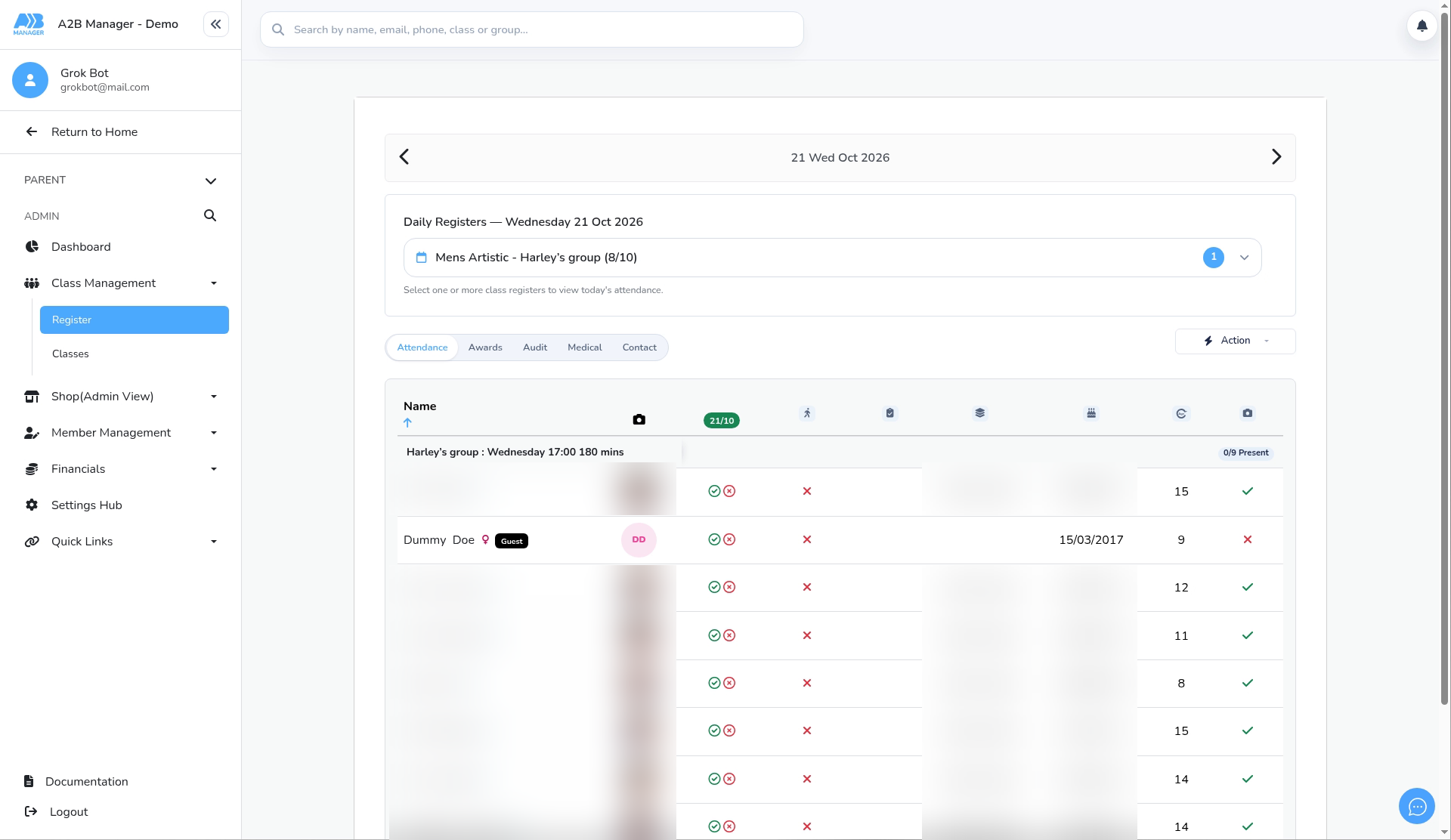Open the Action dropdown menu

[1235, 341]
